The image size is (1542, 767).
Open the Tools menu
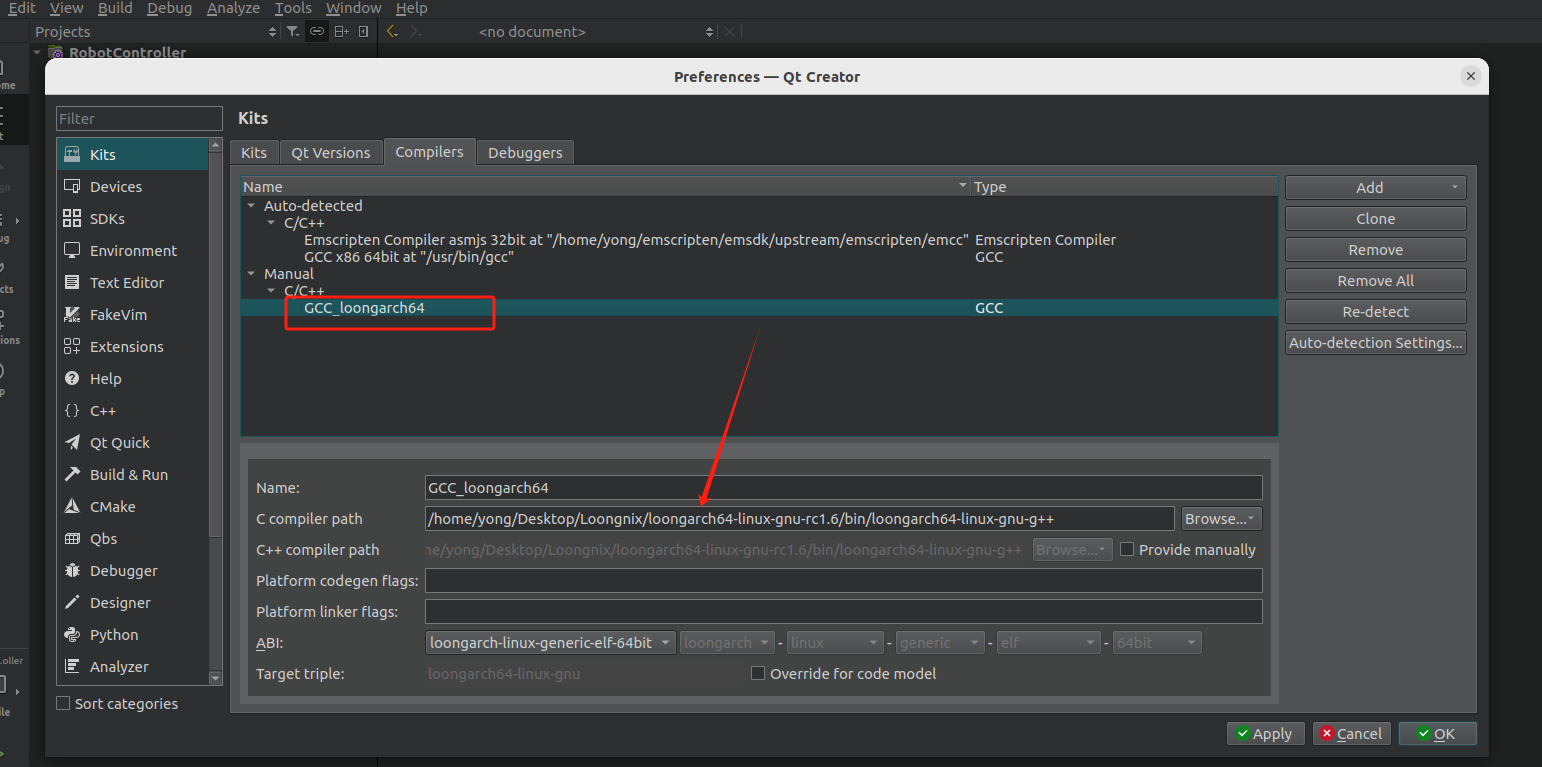coord(293,8)
